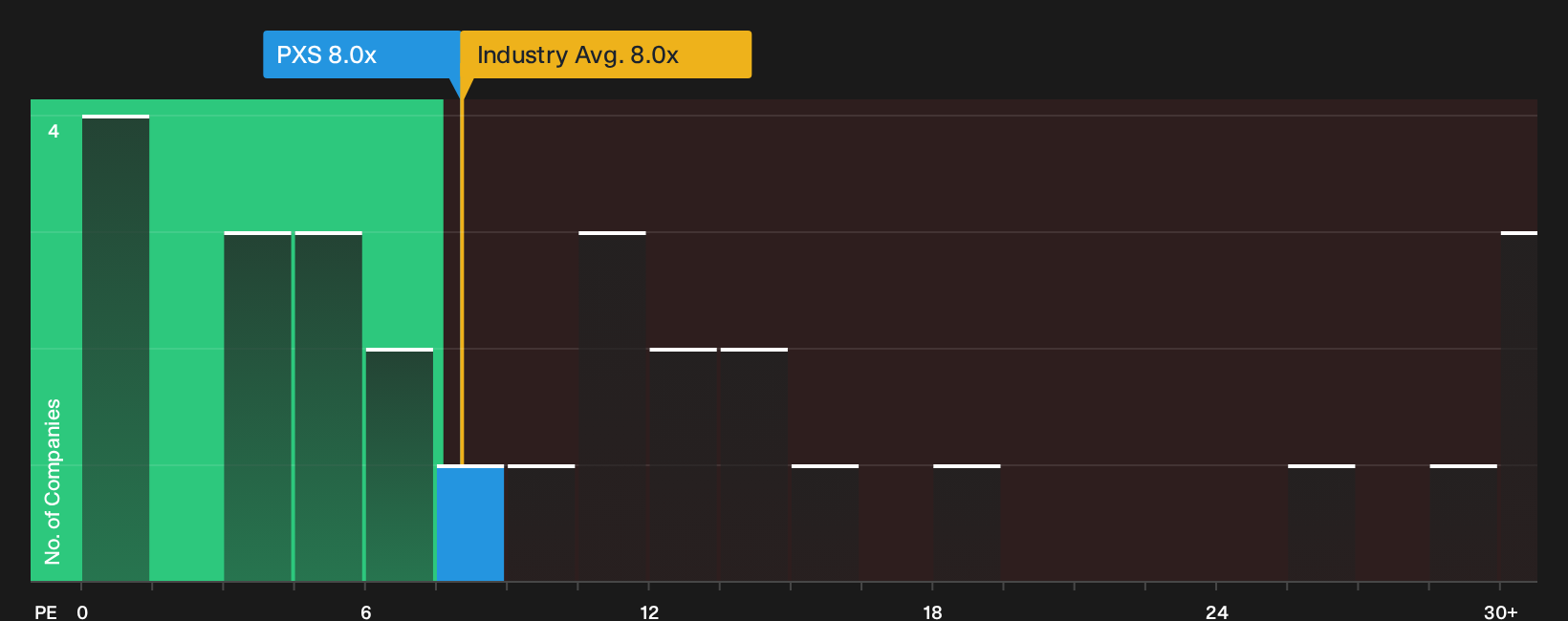Click the 'No. of Companies' axis title
The width and height of the screenshot is (1568, 621).
point(53,482)
